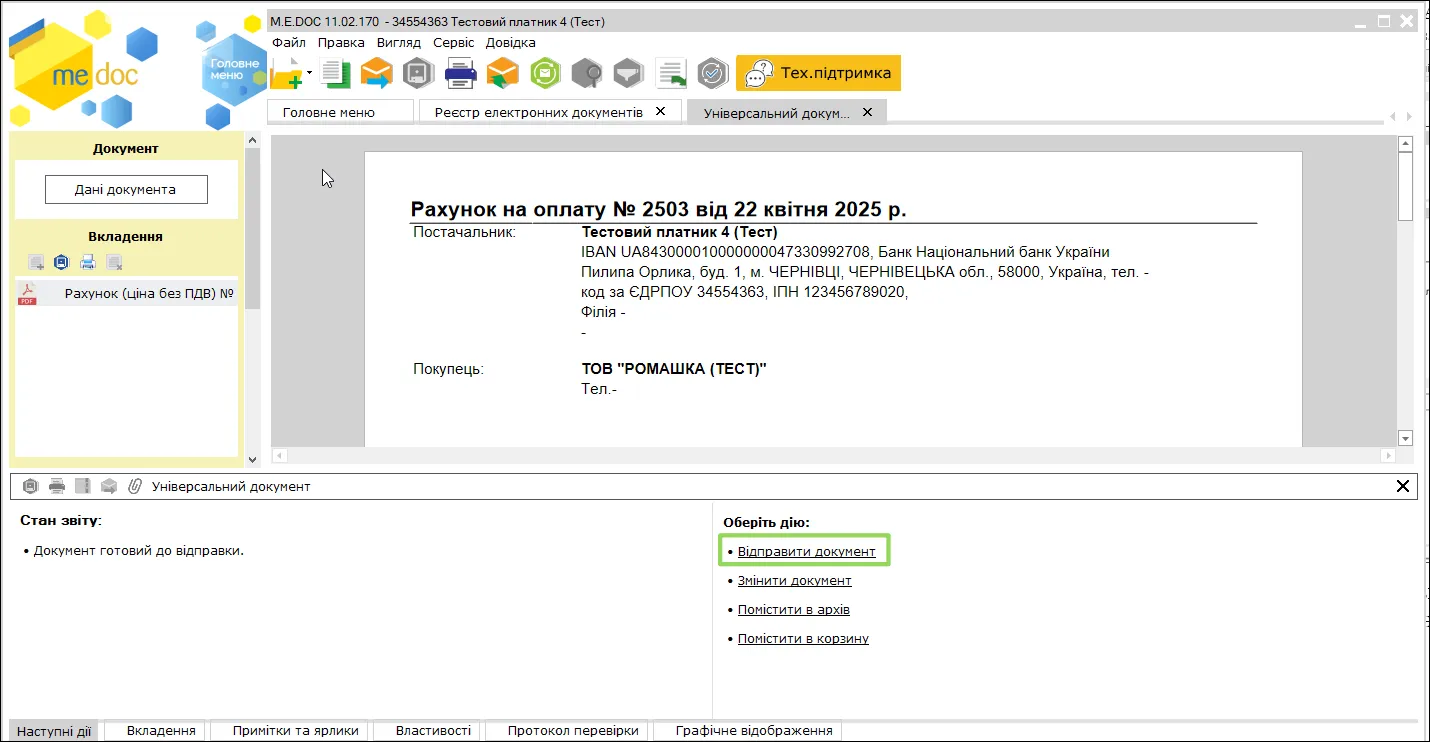Select attachment Рахунок (ціна без ПДВ) №
Screen dimensions: 1430x742
tap(127, 293)
